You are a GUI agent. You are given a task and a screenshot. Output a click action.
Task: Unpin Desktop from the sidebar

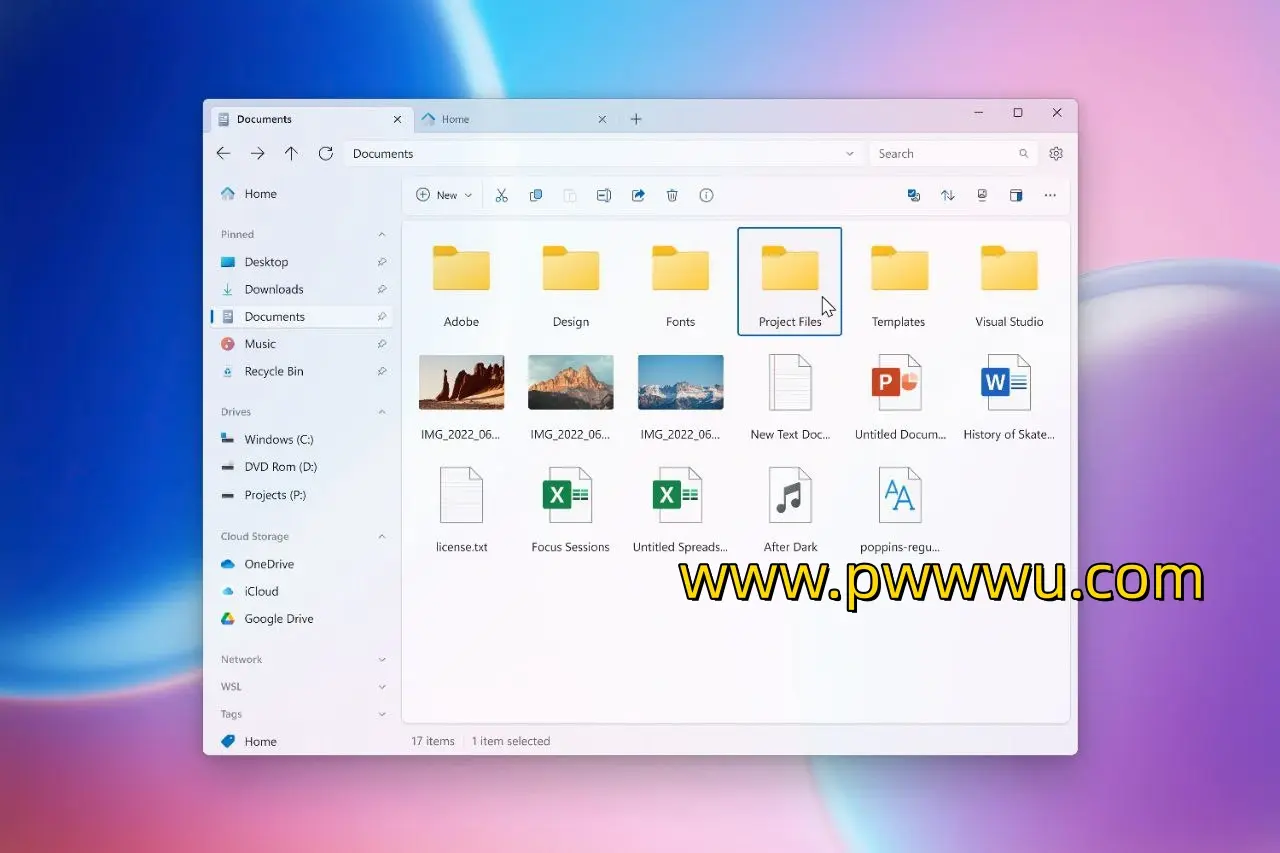(381, 262)
